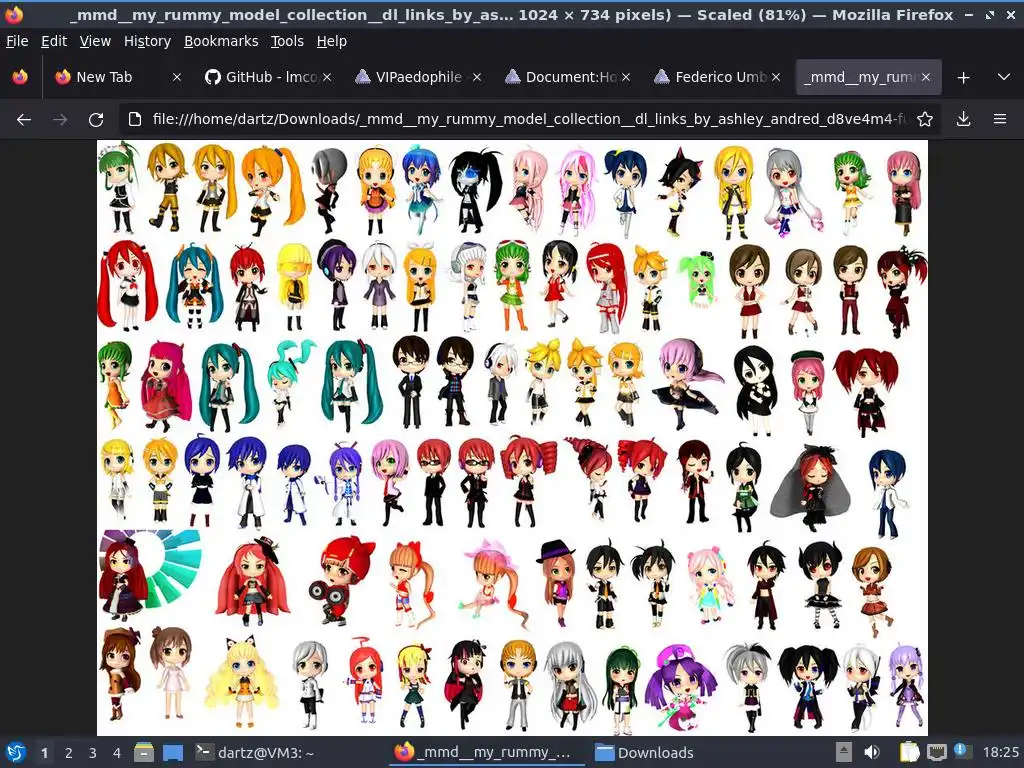Open the network connection tray icon
This screenshot has height=768, width=1024.
coord(936,752)
